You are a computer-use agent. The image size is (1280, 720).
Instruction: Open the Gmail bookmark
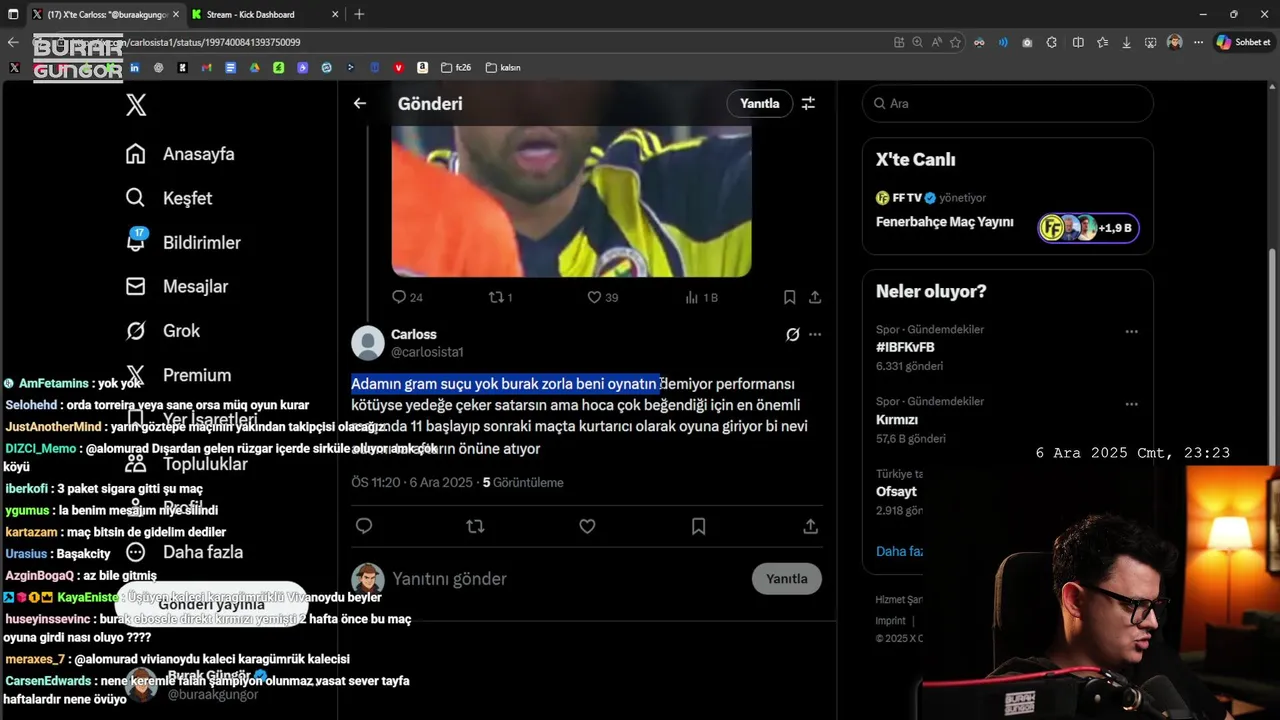pyautogui.click(x=207, y=68)
